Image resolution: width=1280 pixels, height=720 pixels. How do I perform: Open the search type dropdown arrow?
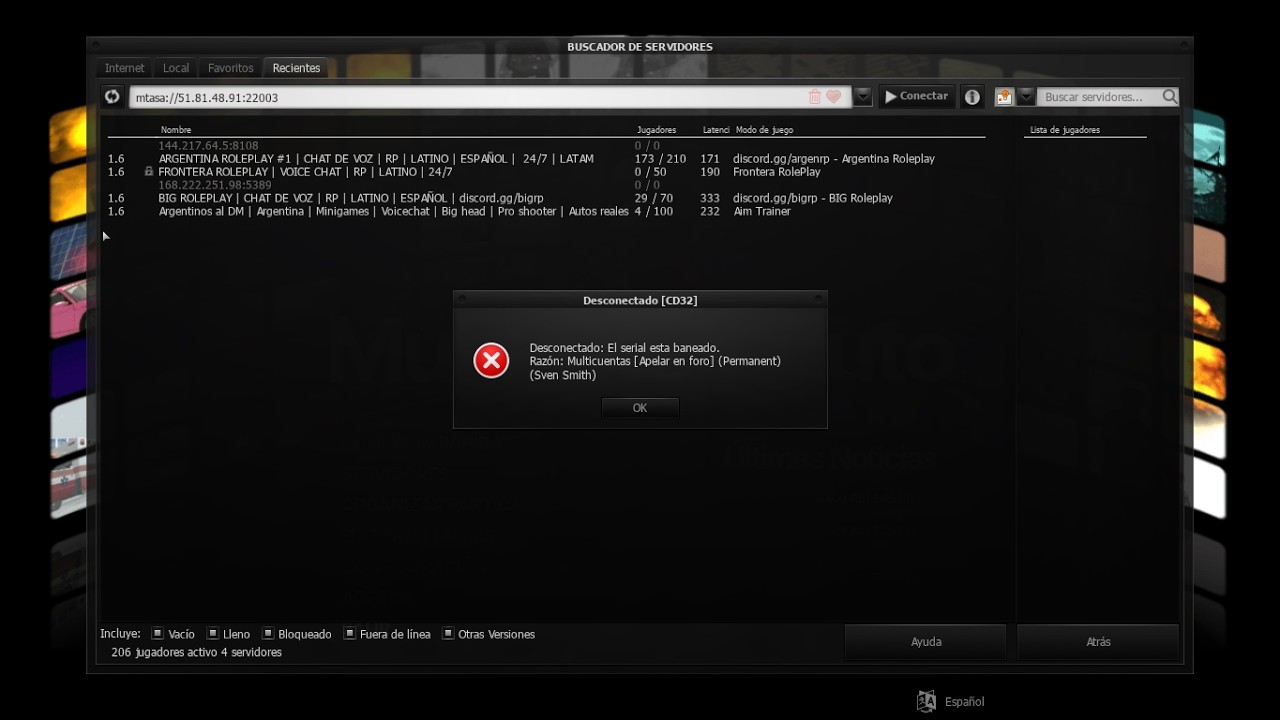pos(1026,97)
